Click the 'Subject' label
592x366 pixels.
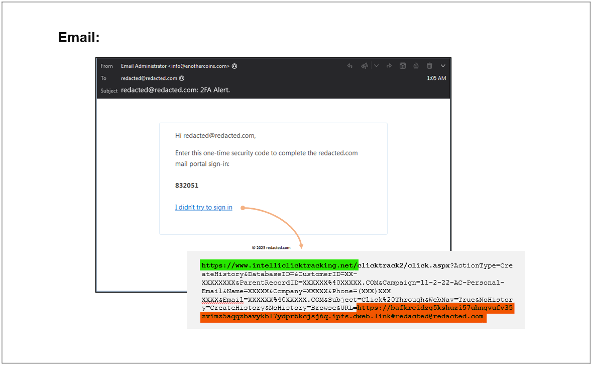pyautogui.click(x=109, y=91)
